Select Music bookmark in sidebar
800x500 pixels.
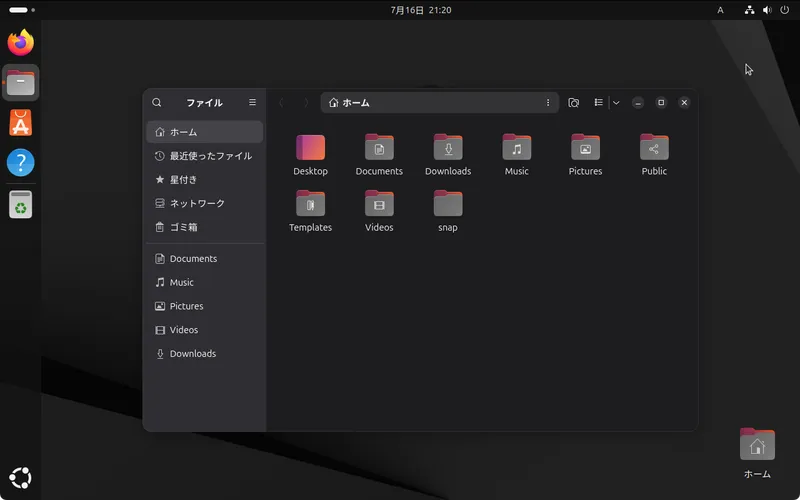point(205,282)
